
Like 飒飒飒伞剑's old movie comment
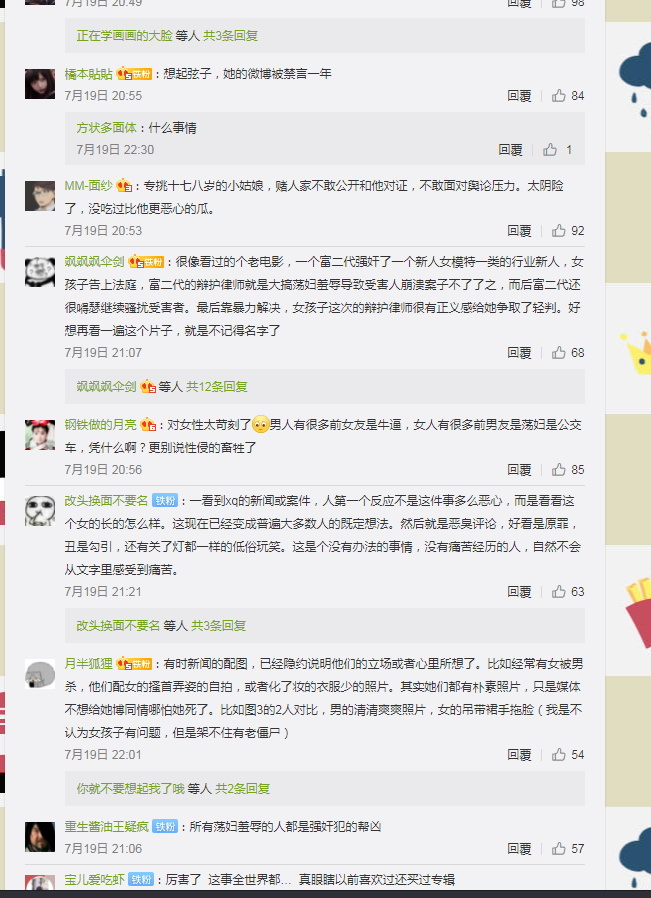pyautogui.click(x=559, y=353)
